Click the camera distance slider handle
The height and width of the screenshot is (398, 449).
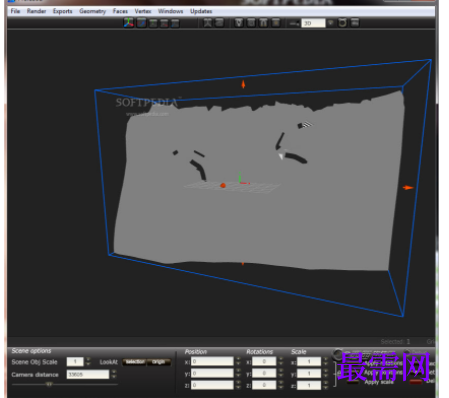(49, 384)
